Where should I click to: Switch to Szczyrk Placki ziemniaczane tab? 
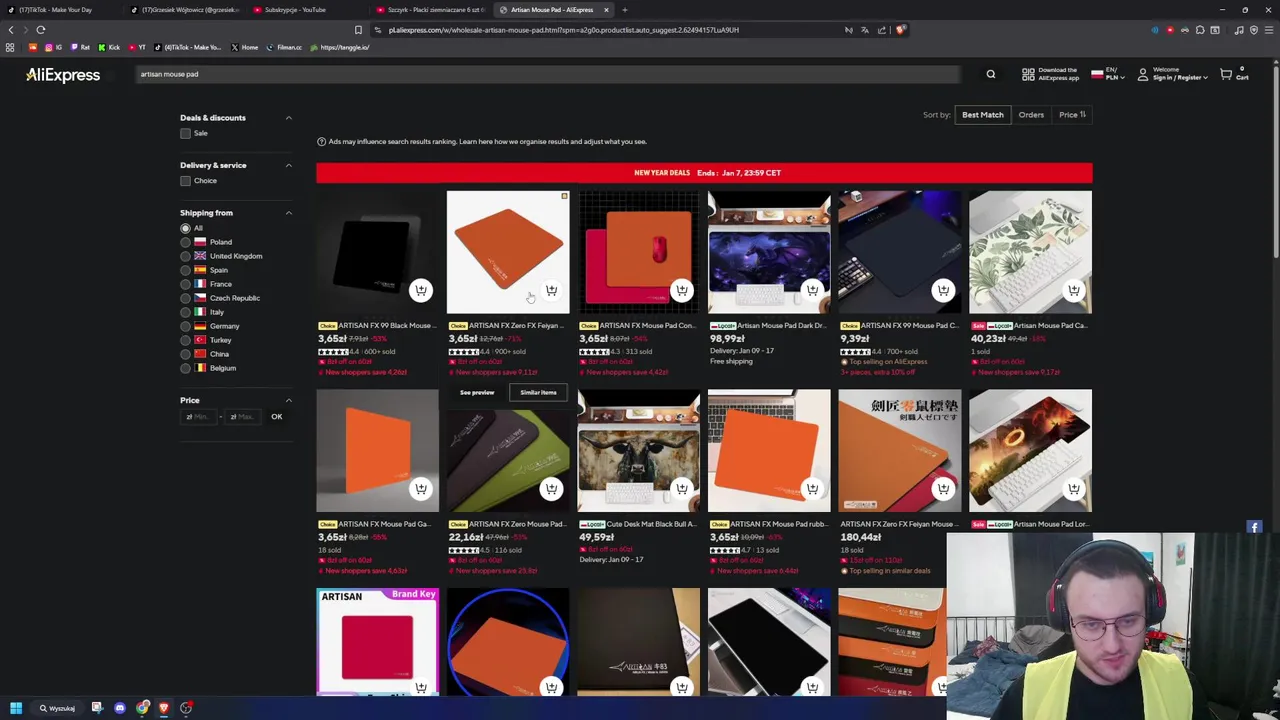(x=434, y=10)
